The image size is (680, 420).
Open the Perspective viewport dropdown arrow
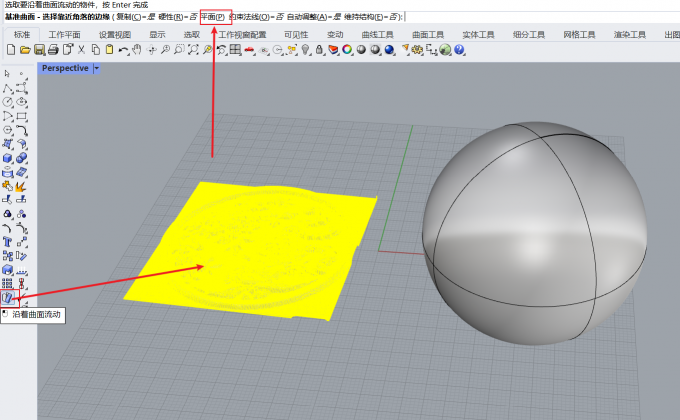pos(97,68)
